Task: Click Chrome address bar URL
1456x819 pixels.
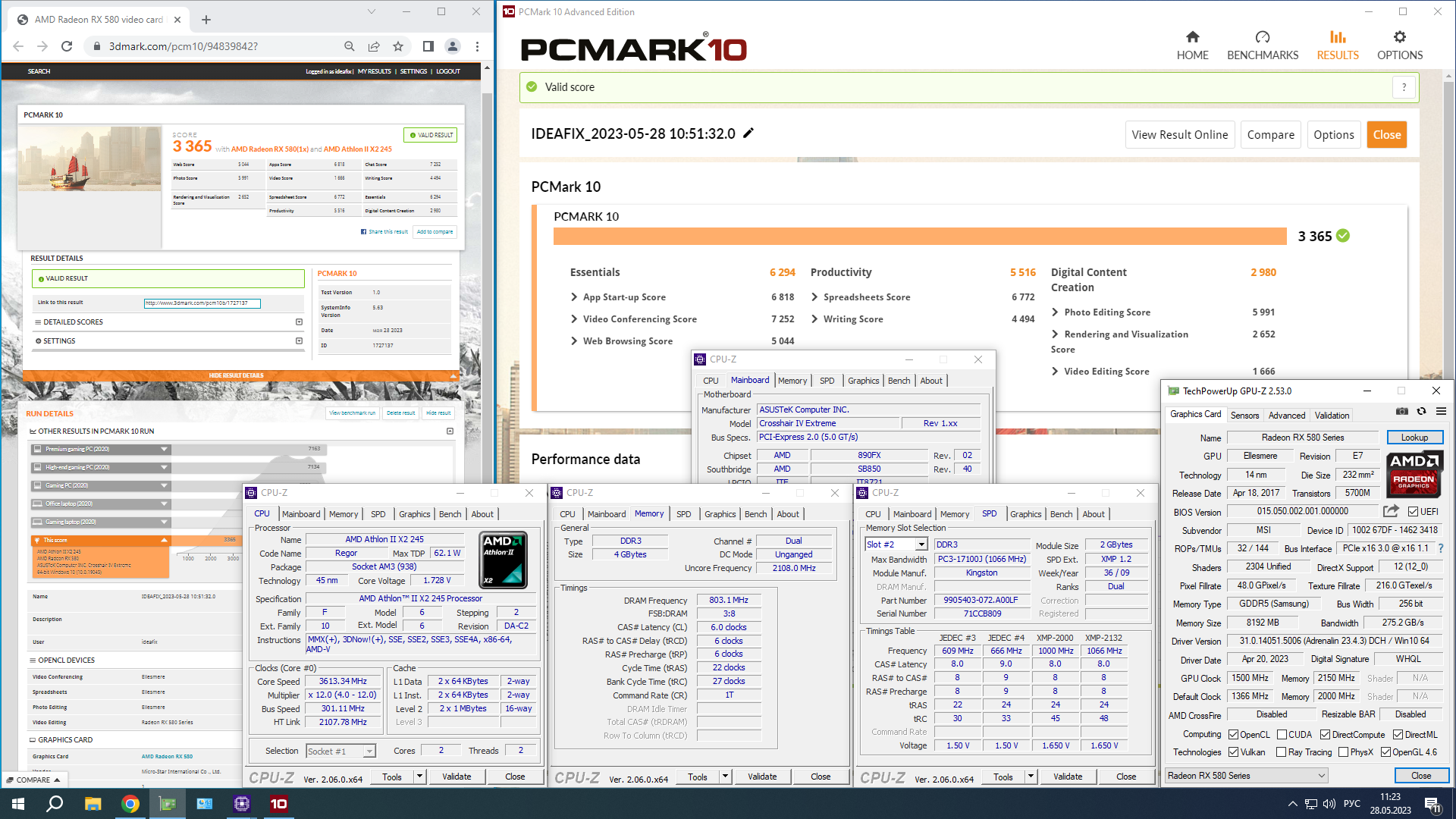Action: (183, 46)
